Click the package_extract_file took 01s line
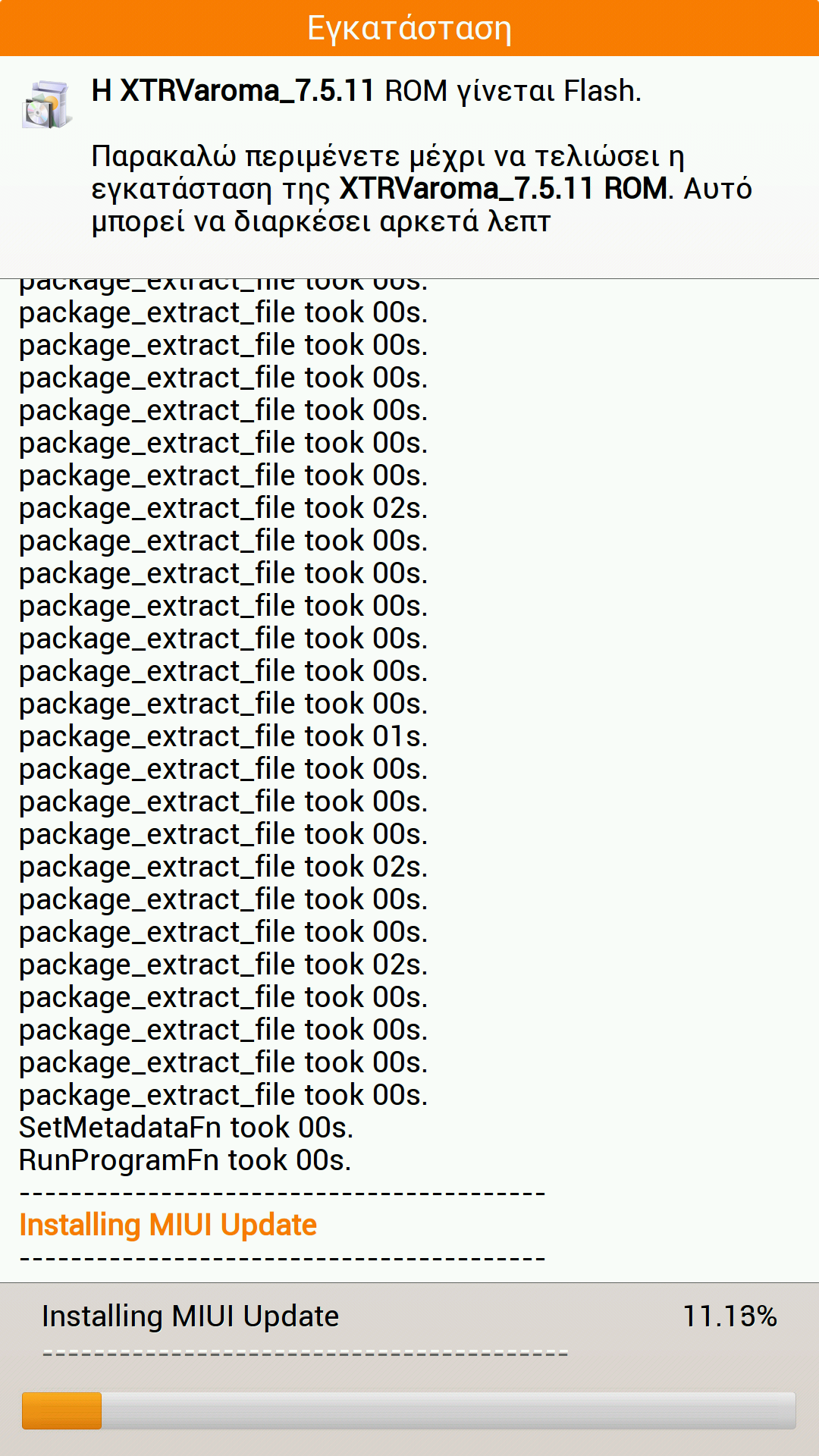Screen dimensions: 819x1456 pos(223,736)
